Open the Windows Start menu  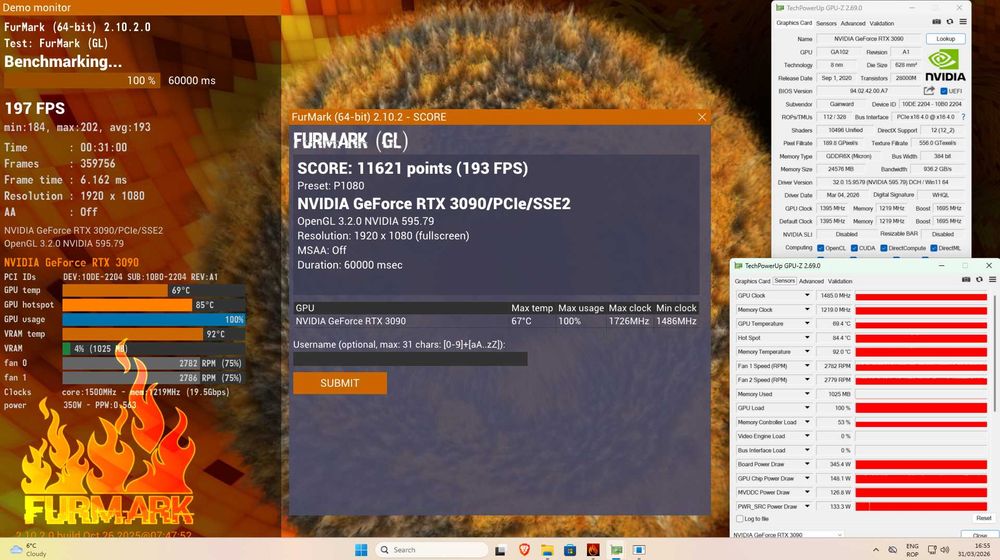361,549
